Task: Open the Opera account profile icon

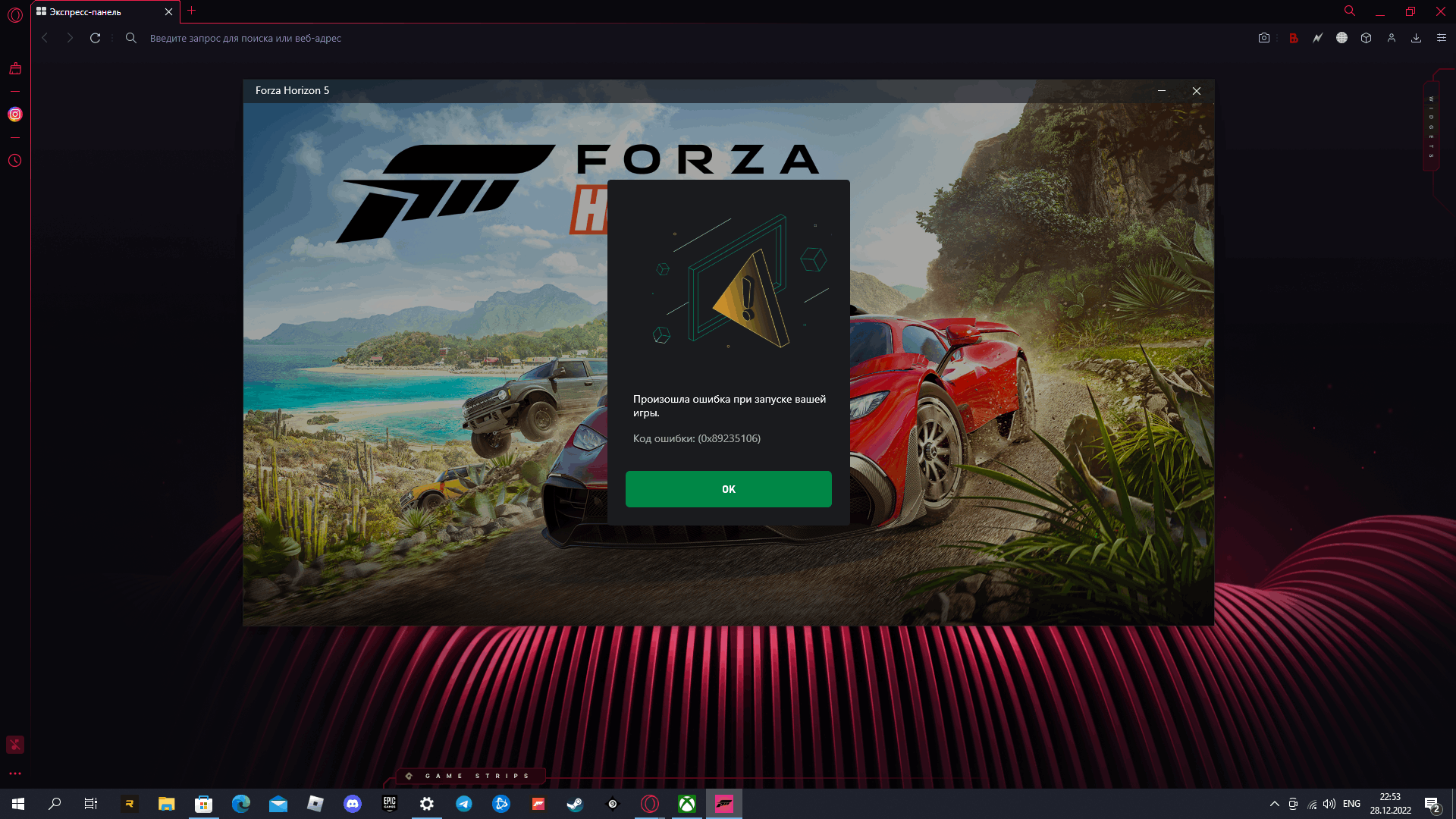Action: (1391, 38)
